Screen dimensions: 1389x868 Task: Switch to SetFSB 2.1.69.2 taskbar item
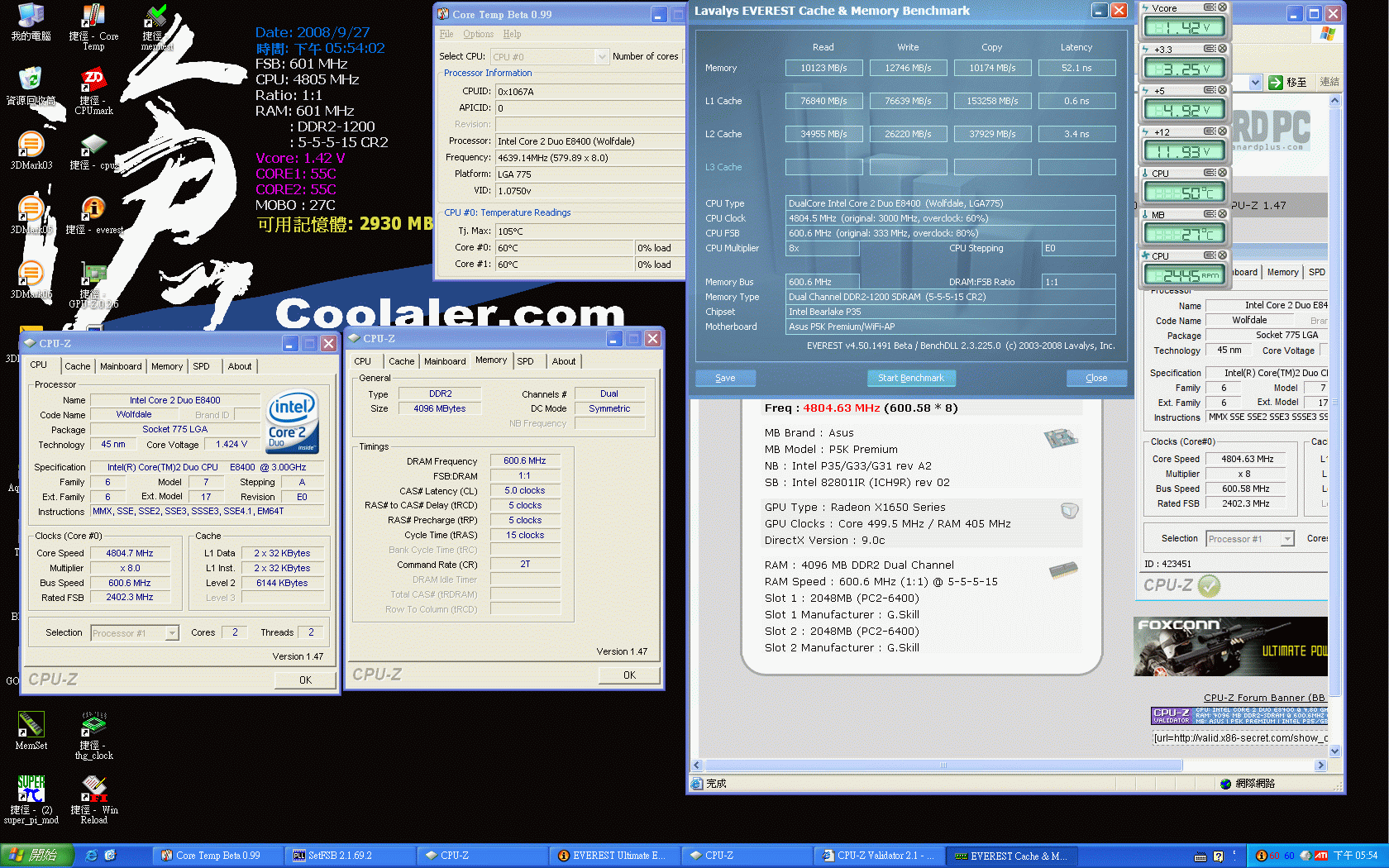click(x=349, y=856)
